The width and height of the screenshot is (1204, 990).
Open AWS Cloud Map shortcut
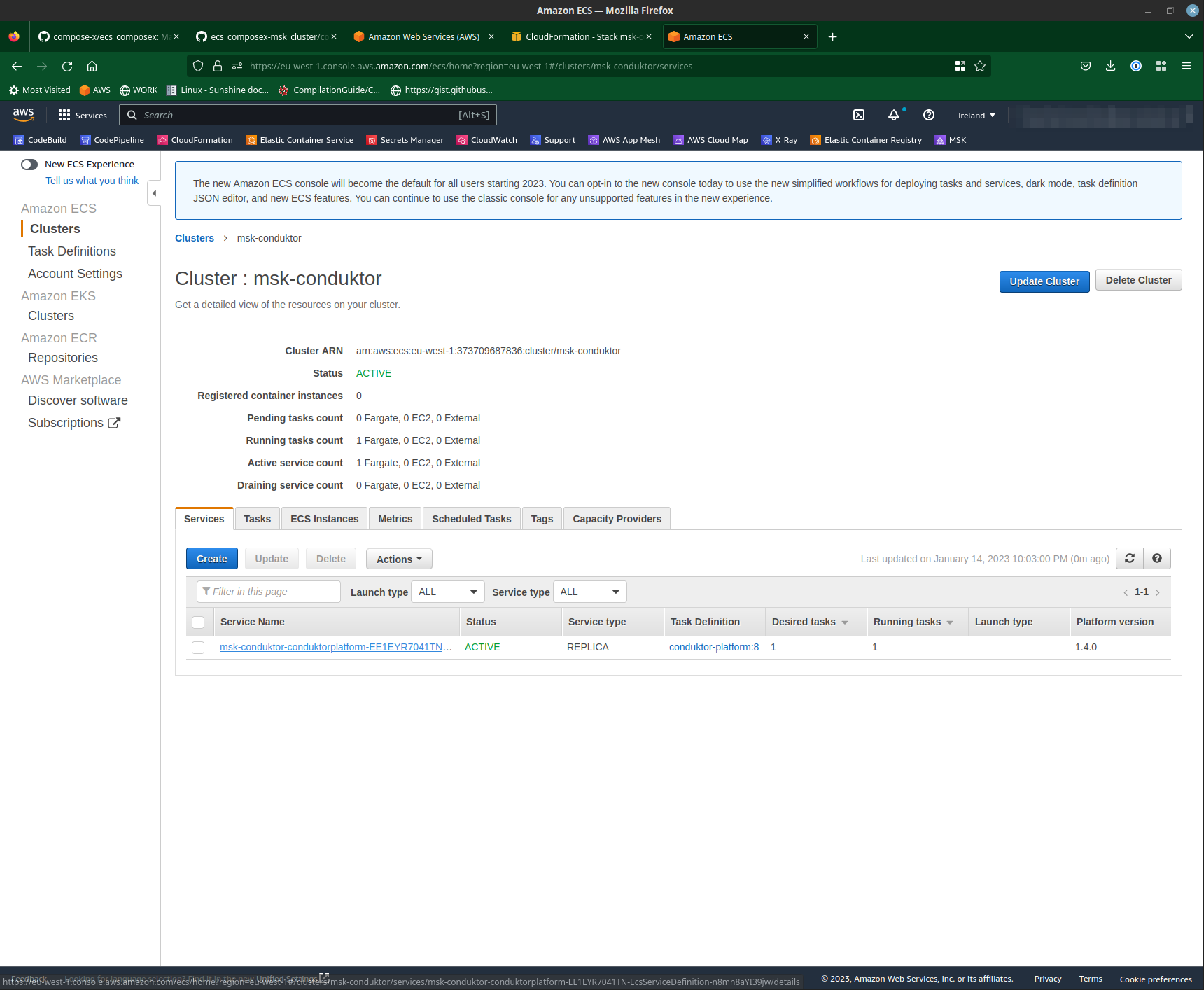click(x=710, y=140)
